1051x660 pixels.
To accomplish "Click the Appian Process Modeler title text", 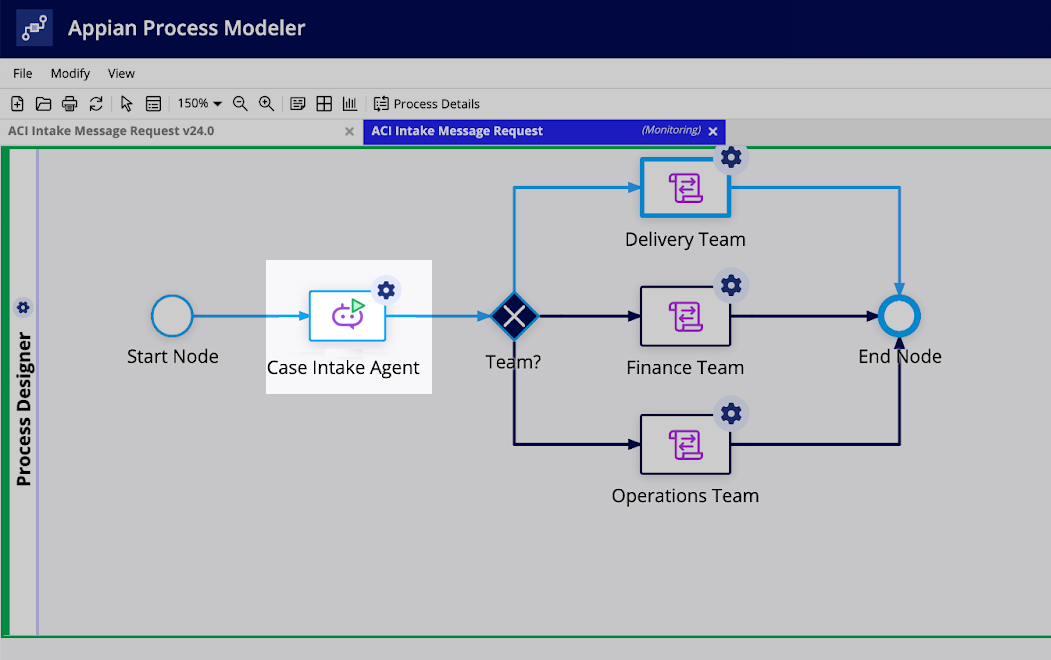I will (186, 28).
